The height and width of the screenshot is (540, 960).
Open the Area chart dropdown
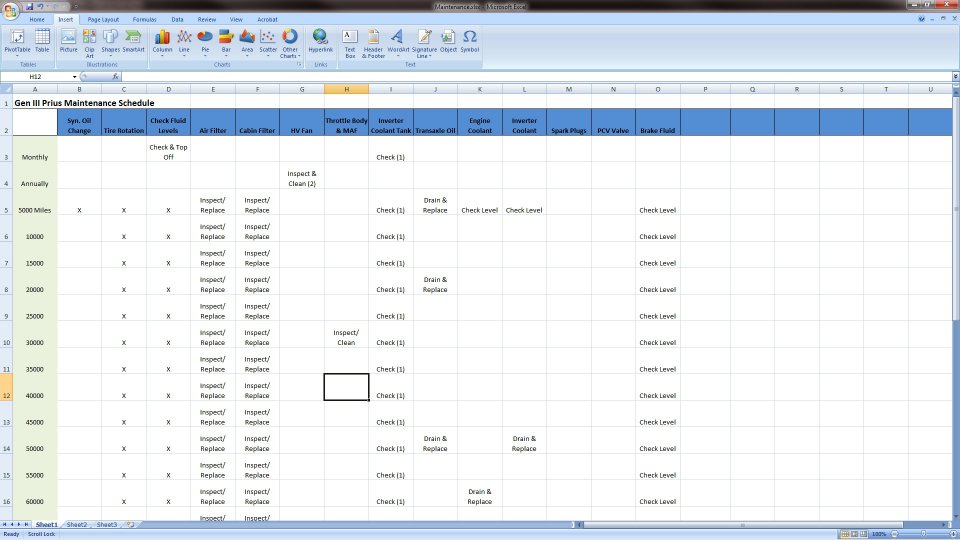pos(247,43)
